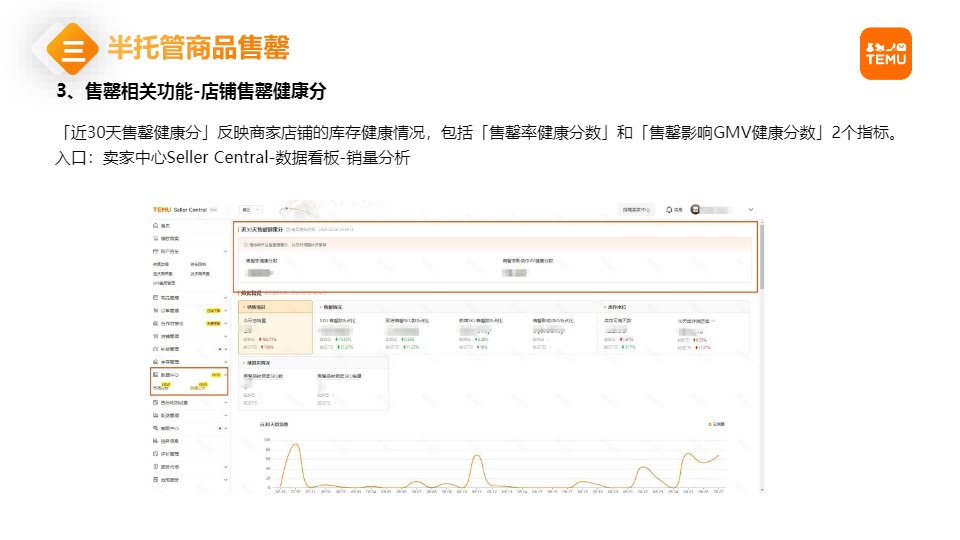Select 销量分析 under 数据中心
The height and width of the screenshot is (540, 960).
click(200, 387)
